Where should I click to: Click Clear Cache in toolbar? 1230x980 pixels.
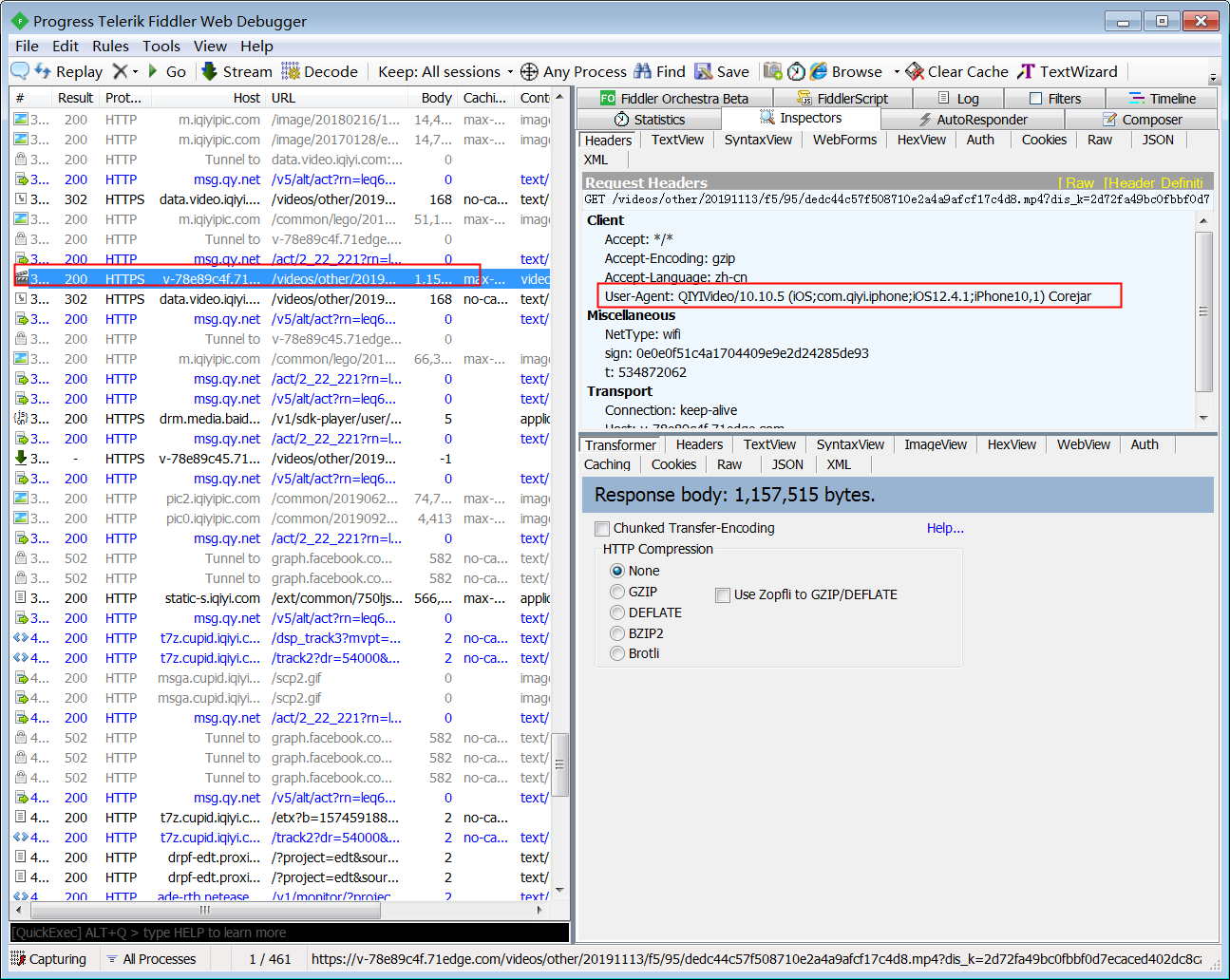pos(957,71)
